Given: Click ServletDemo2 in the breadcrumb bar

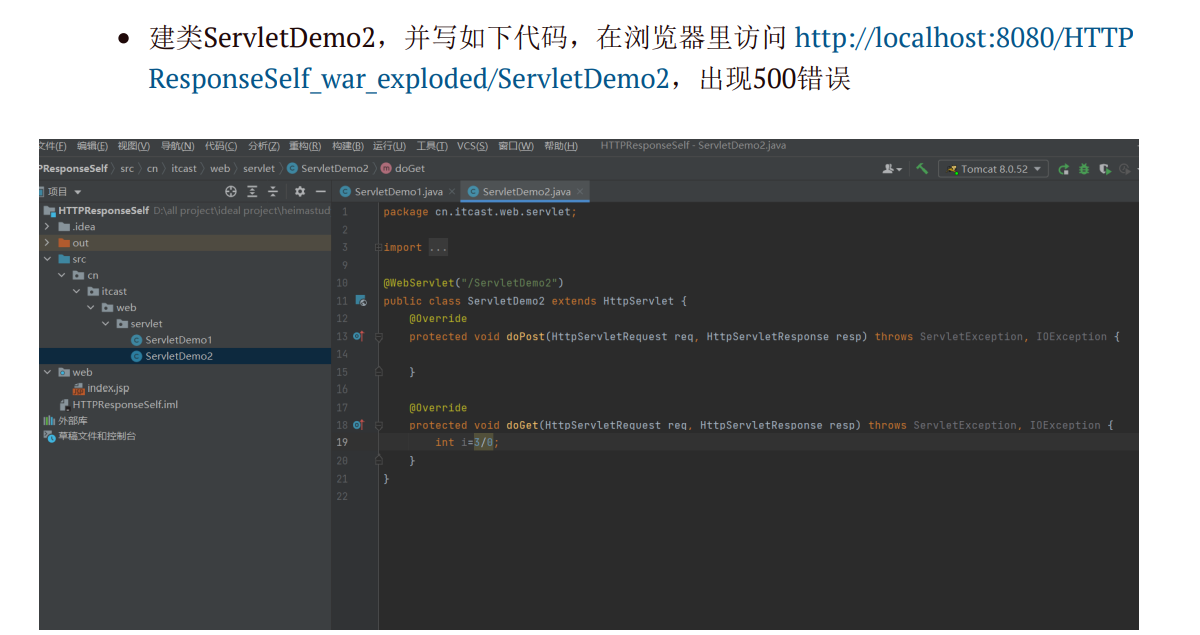Looking at the screenshot, I should pos(327,169).
